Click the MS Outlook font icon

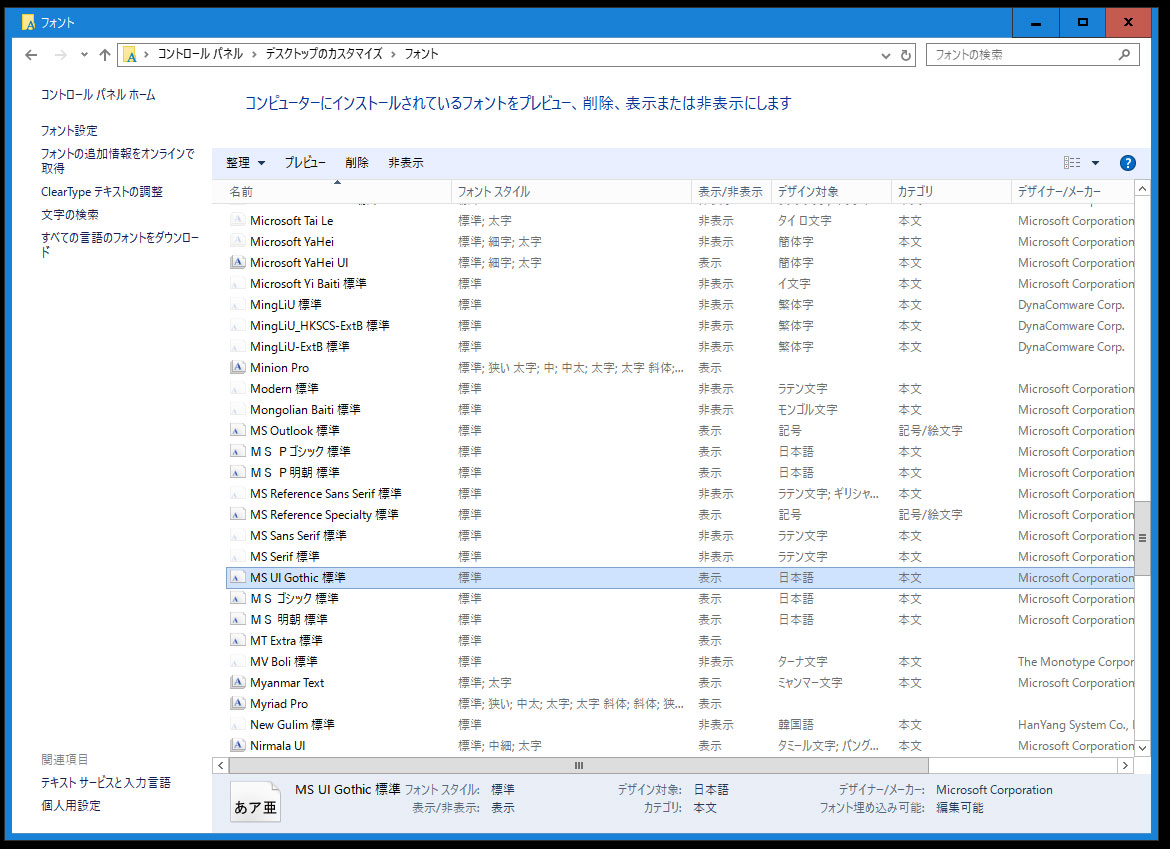237,430
